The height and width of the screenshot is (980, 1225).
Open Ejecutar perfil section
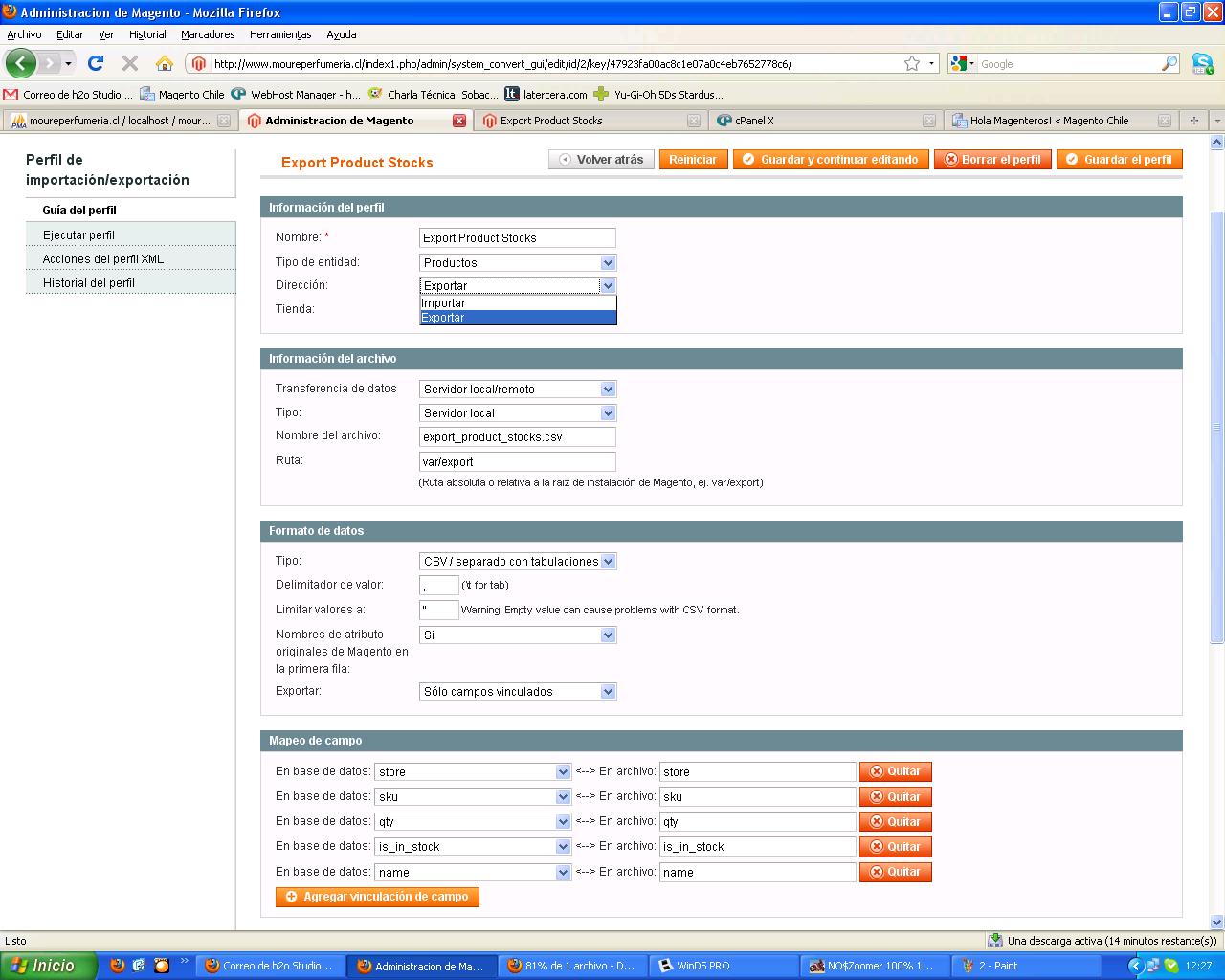pos(130,234)
